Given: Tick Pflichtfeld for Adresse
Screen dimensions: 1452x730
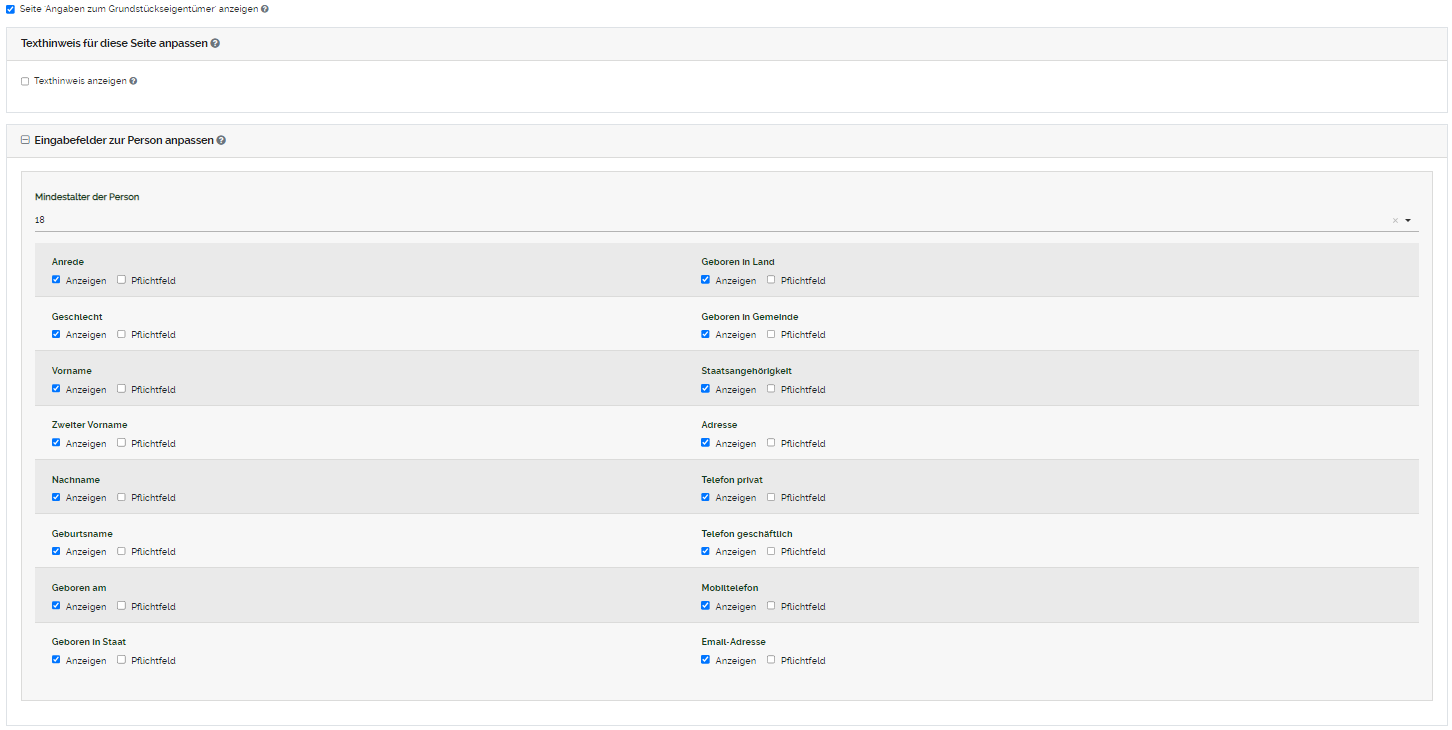Looking at the screenshot, I should click(x=771, y=443).
